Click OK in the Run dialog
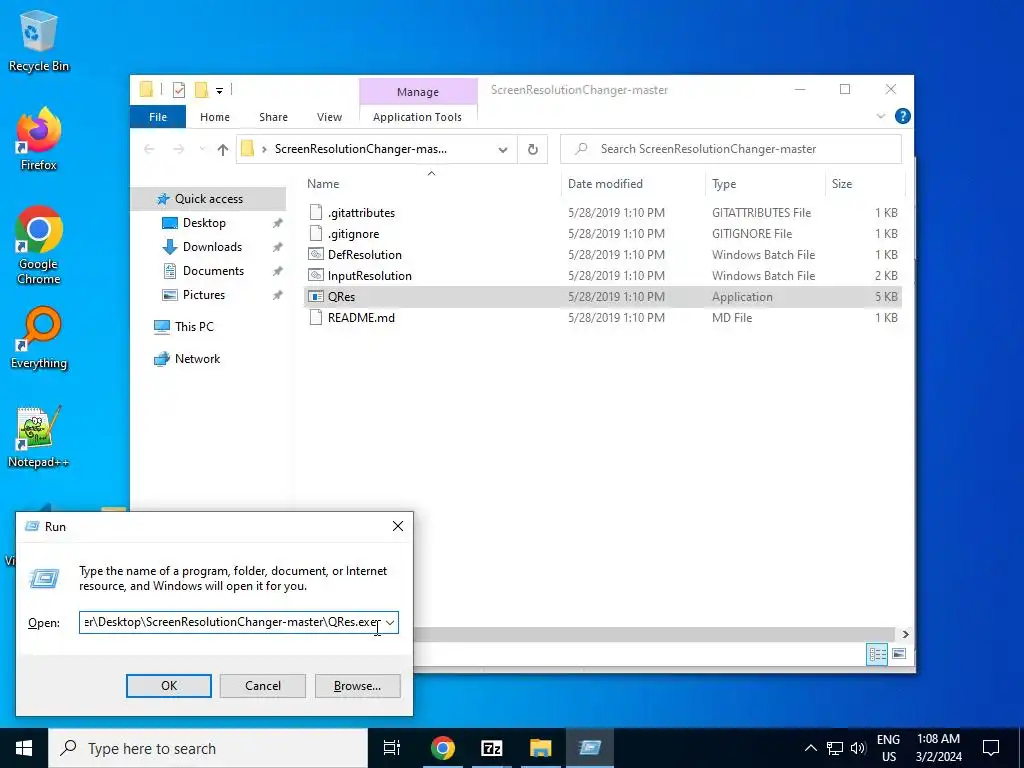 pos(168,686)
